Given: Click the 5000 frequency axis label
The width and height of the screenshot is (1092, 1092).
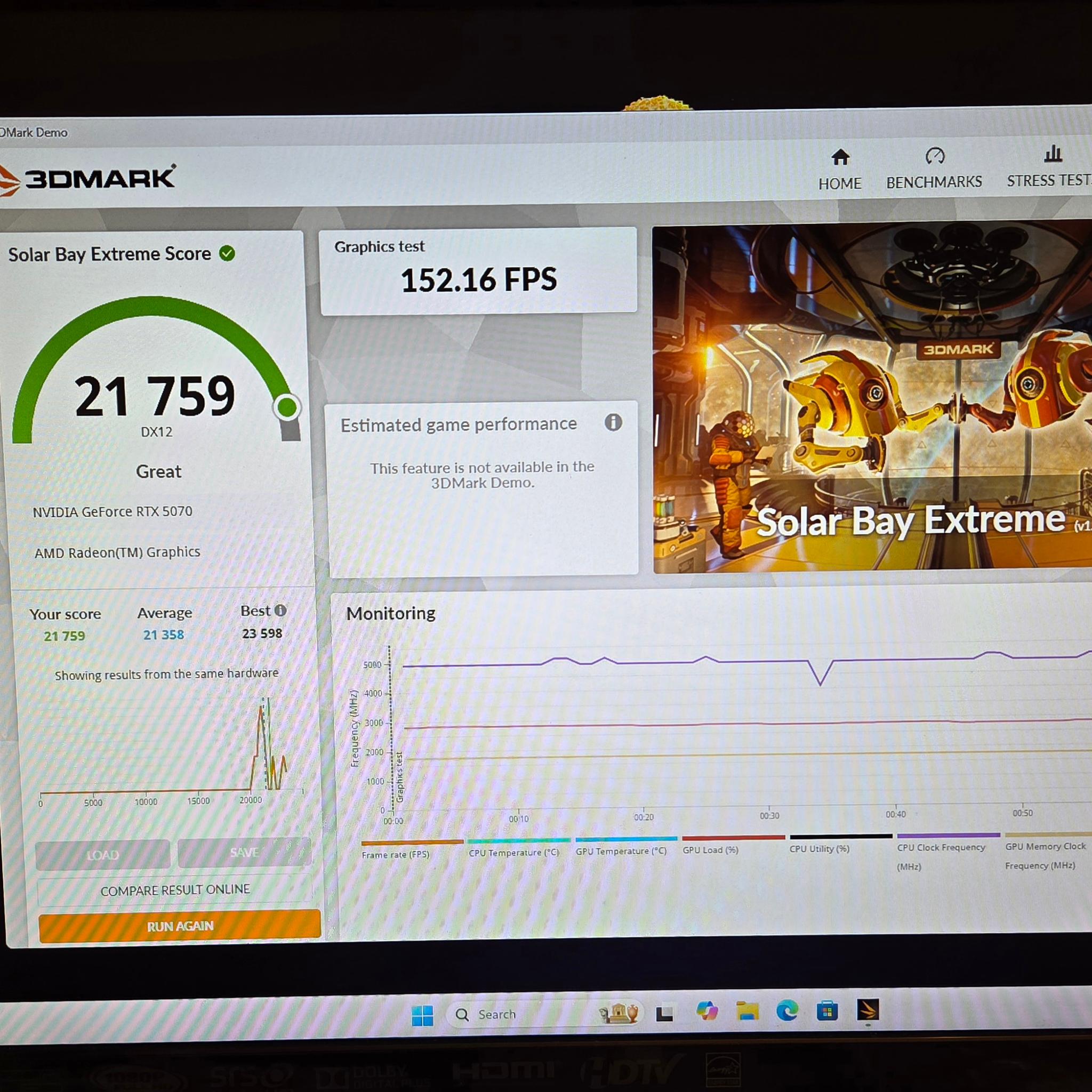Looking at the screenshot, I should [x=373, y=665].
